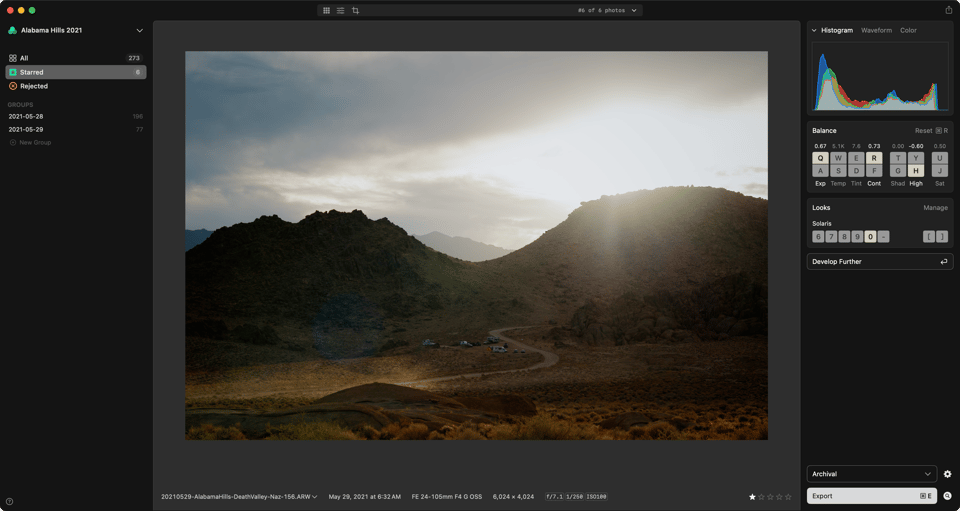Click the help icon at bottom left
Screen dimensions: 960x511
(9, 502)
